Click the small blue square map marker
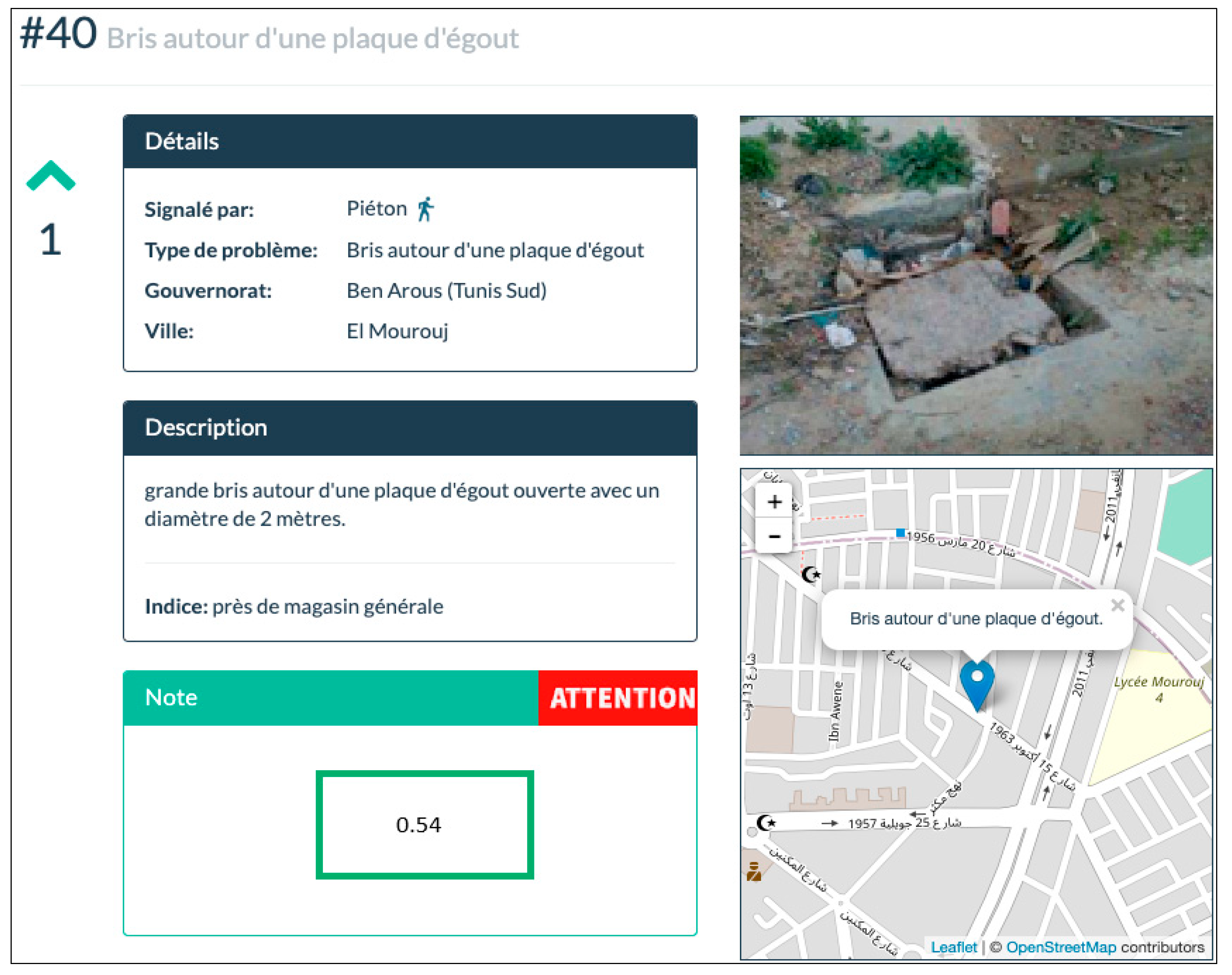The height and width of the screenshot is (975, 1232). click(x=900, y=533)
